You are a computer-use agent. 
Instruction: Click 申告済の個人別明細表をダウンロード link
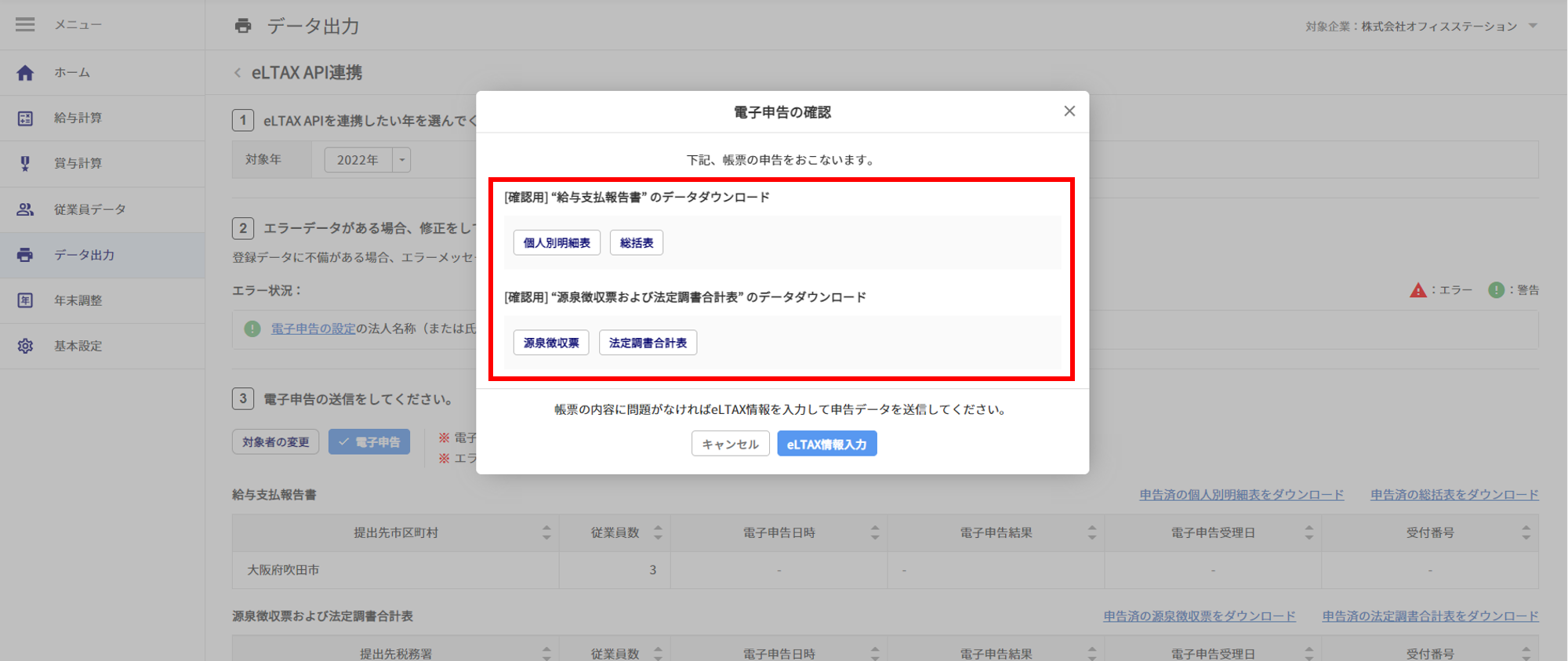(x=1242, y=495)
